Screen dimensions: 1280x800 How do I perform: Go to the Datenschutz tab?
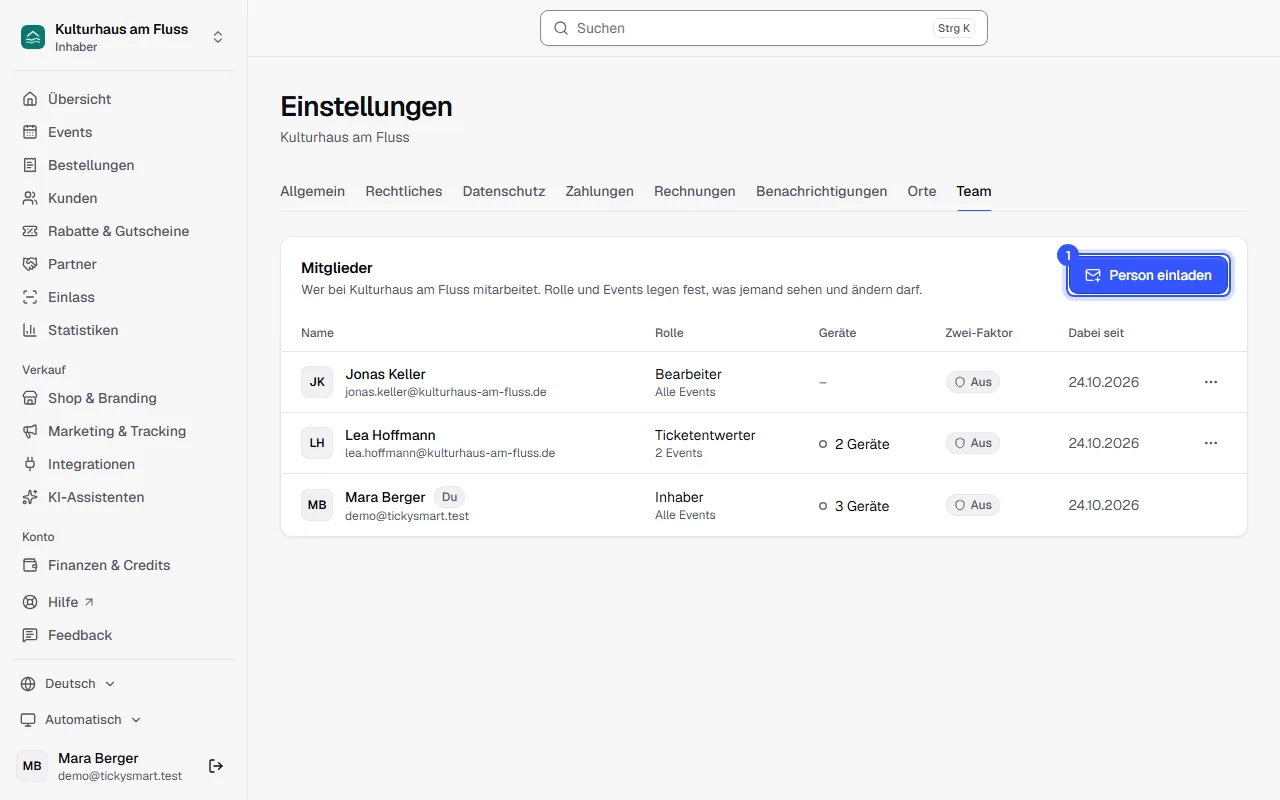pos(504,191)
